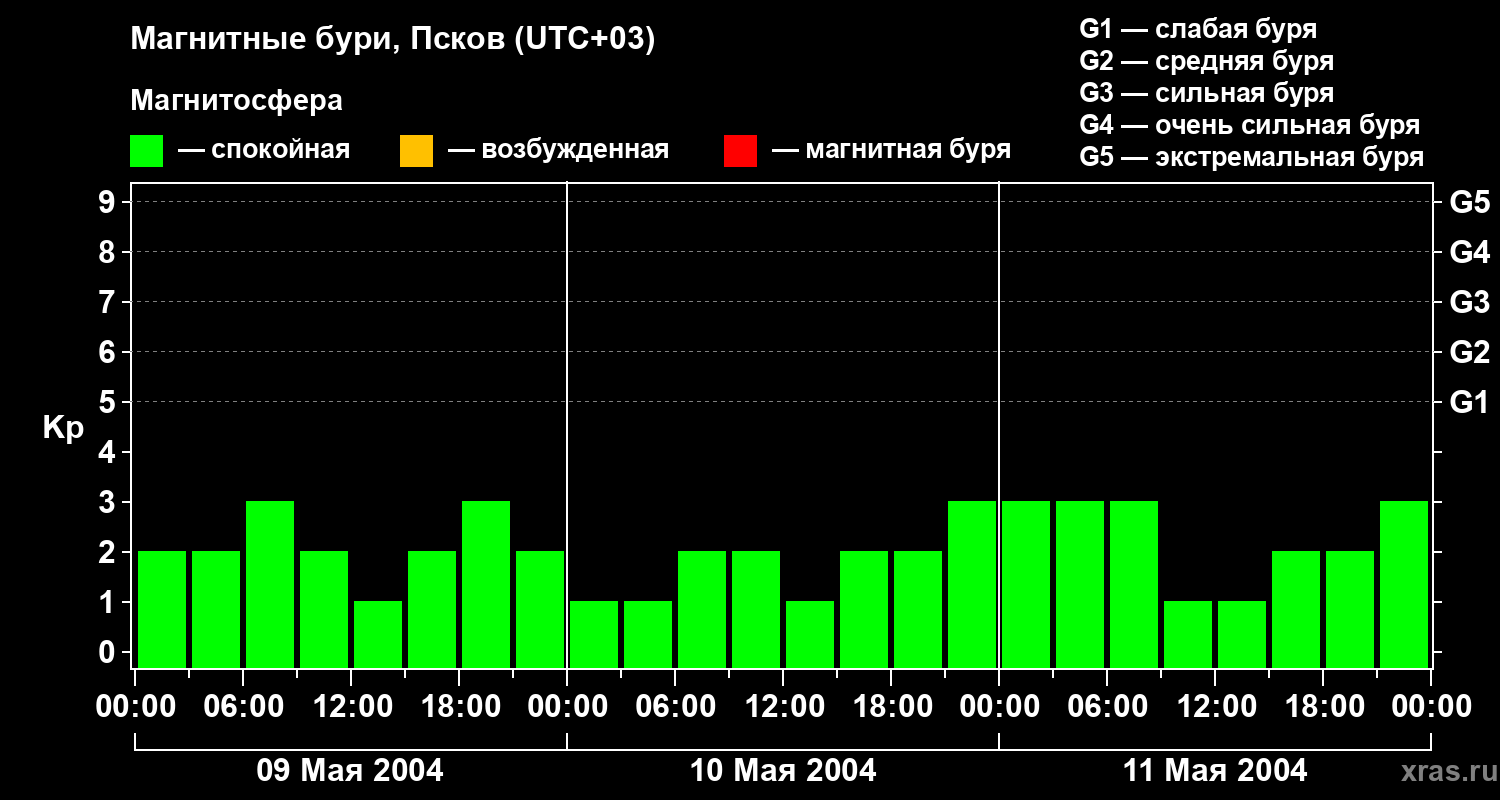Click the last bar on 11 May
This screenshot has height=800, width=1500.
(x=1404, y=584)
